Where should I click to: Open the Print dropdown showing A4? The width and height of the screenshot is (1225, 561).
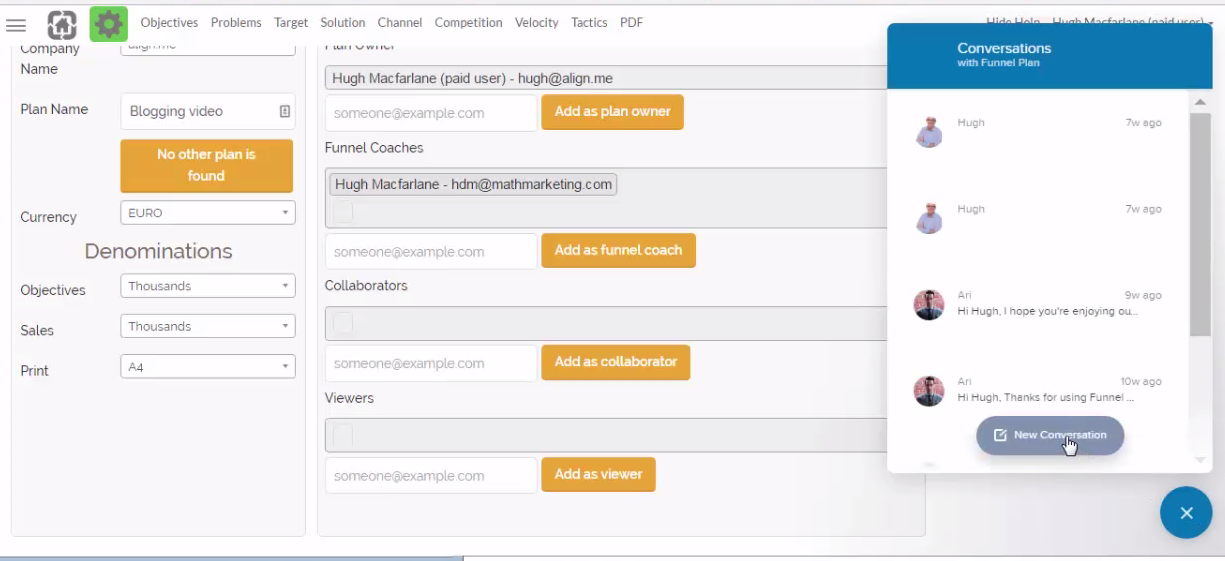(x=207, y=366)
